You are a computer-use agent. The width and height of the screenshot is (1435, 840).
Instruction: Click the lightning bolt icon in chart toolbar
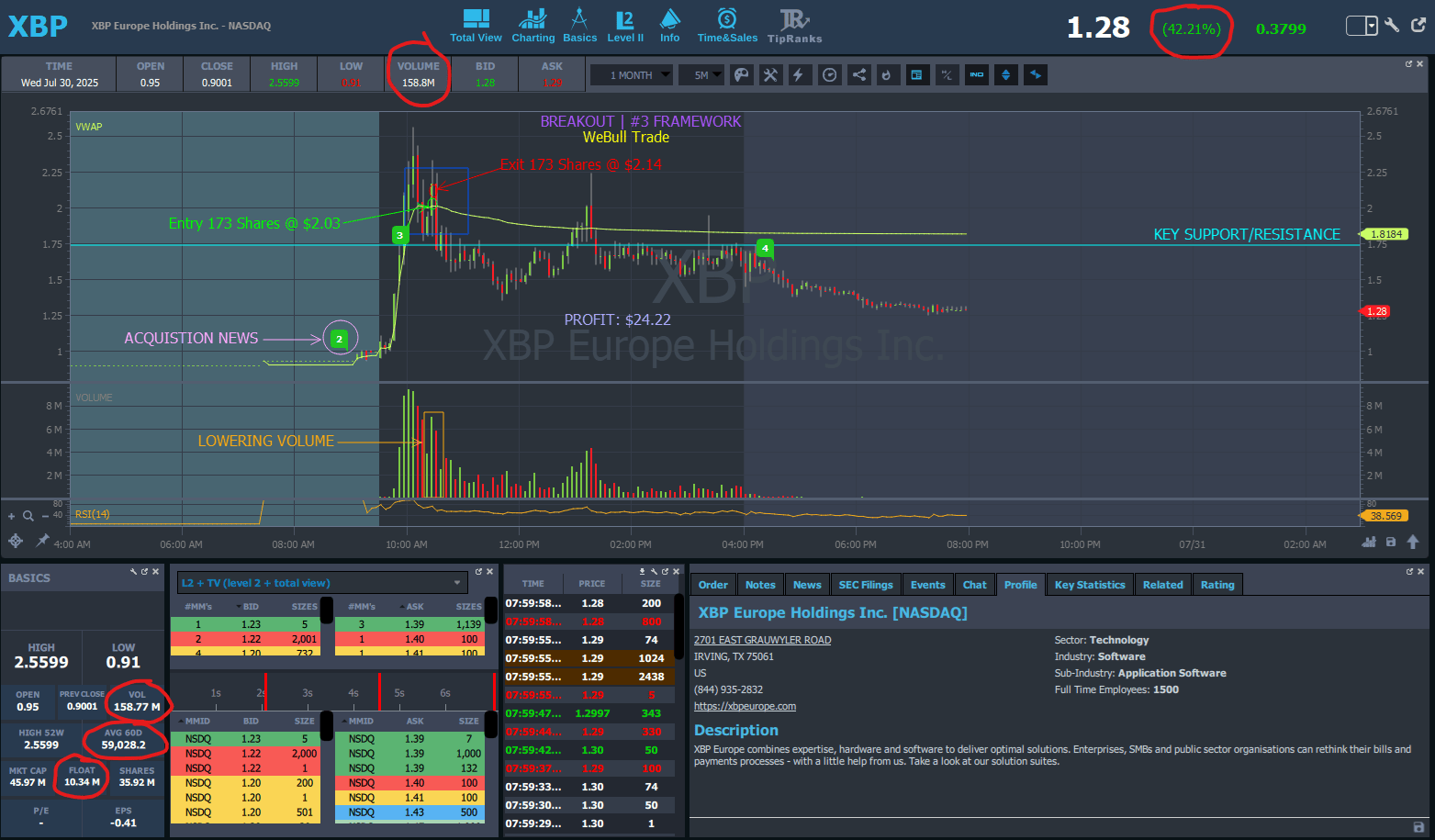[799, 75]
